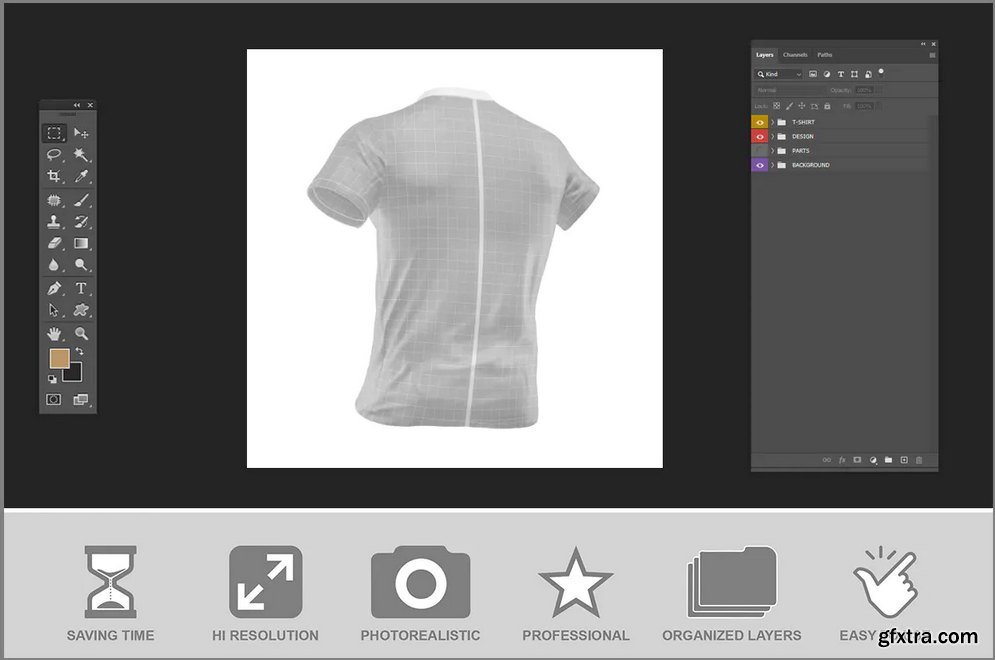Create a new layer using the plus button
Viewport: 995px width, 660px height.
(x=904, y=460)
